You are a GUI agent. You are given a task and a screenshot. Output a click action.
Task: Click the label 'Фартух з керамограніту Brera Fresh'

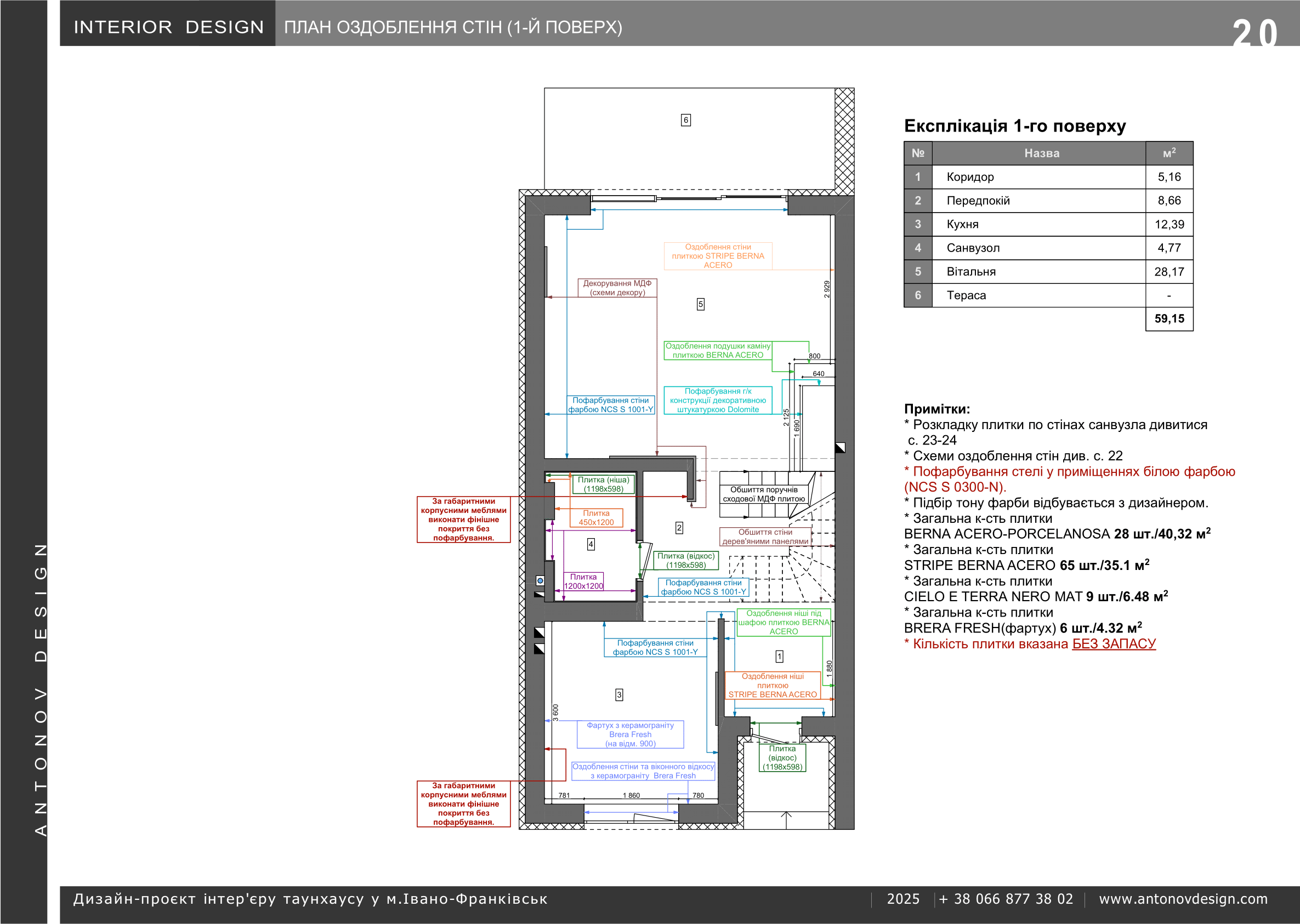click(630, 734)
